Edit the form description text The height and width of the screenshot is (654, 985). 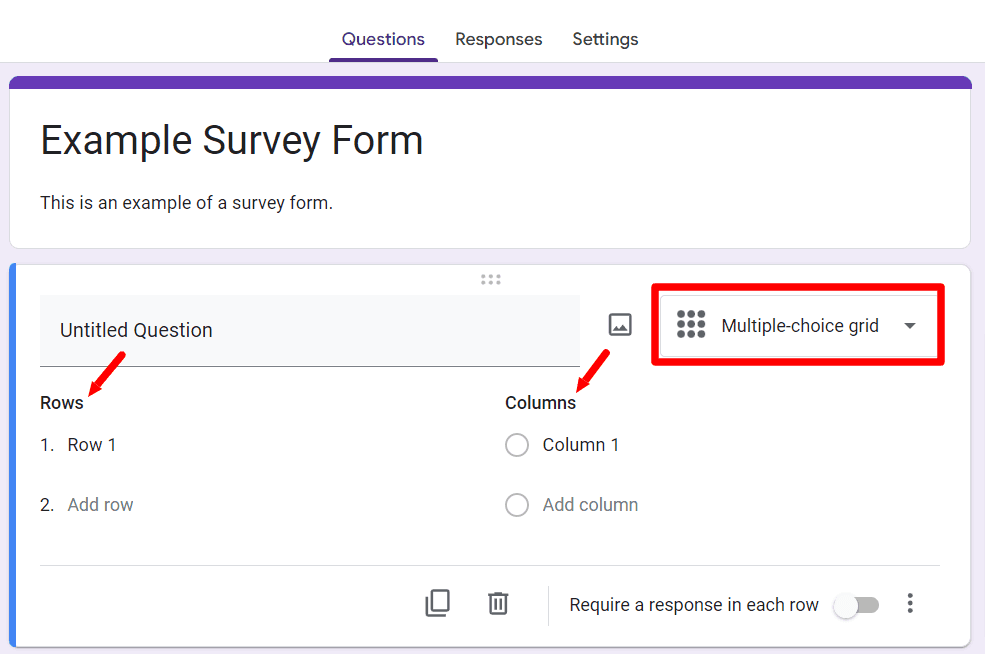187,203
